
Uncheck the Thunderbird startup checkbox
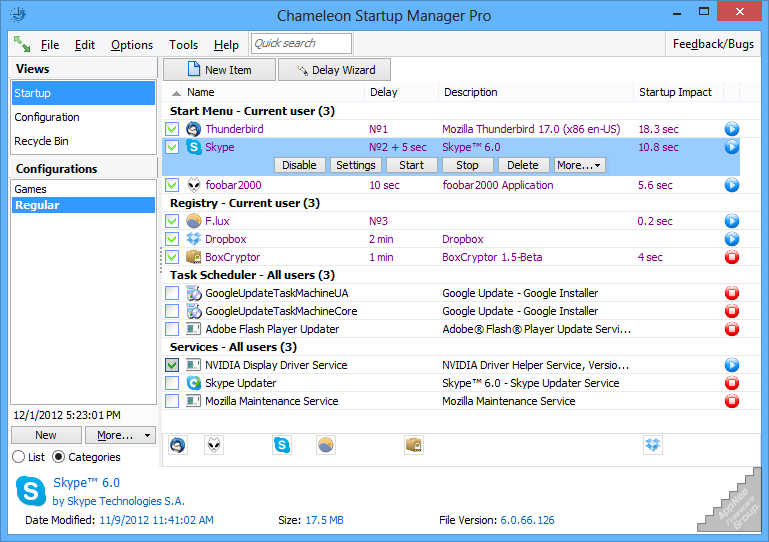coord(172,129)
